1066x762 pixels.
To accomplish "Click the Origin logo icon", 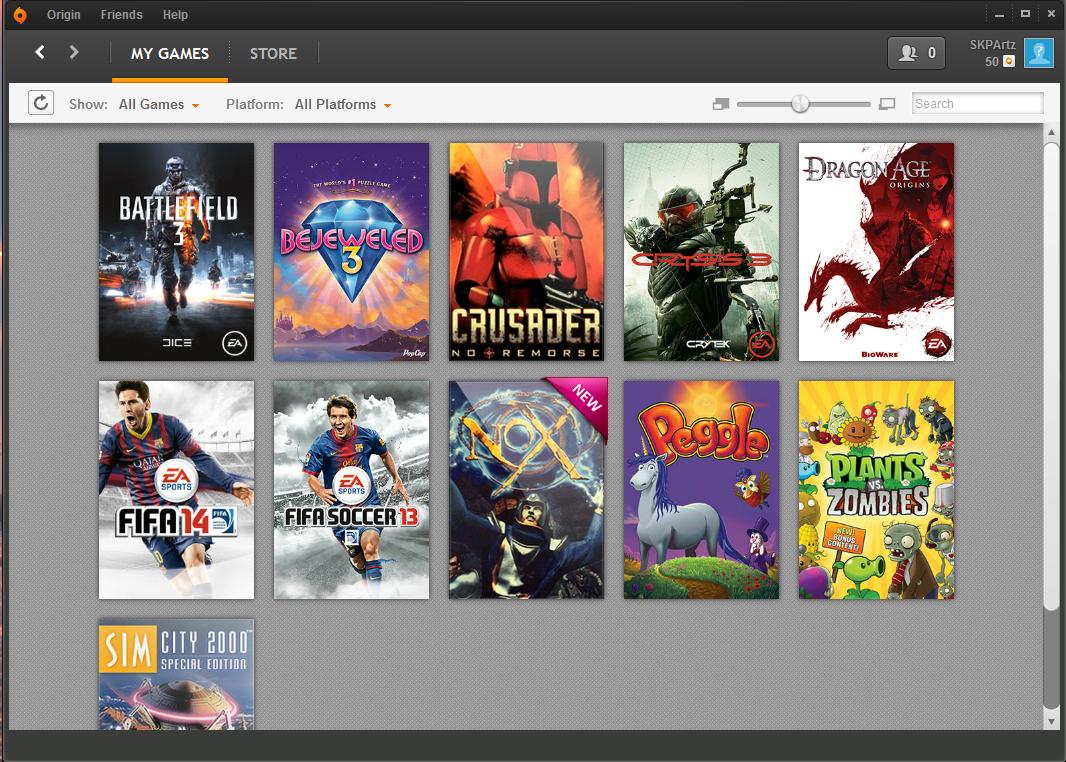I will 20,14.
